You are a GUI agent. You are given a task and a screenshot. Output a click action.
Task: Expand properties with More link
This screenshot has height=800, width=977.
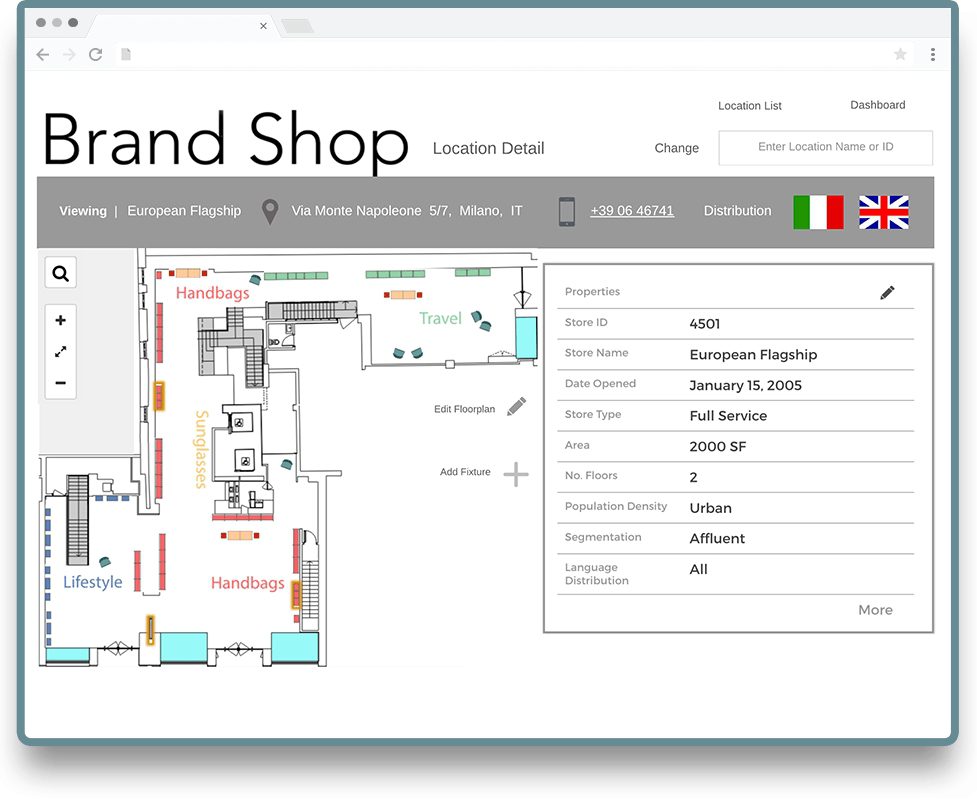tap(875, 610)
